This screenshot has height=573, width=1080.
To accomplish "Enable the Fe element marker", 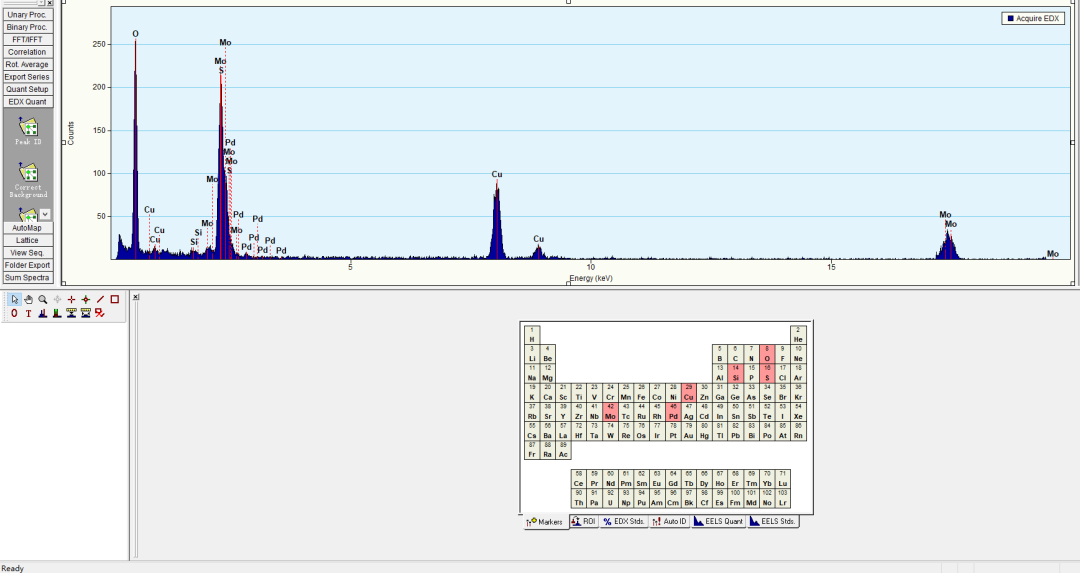I will [x=641, y=393].
